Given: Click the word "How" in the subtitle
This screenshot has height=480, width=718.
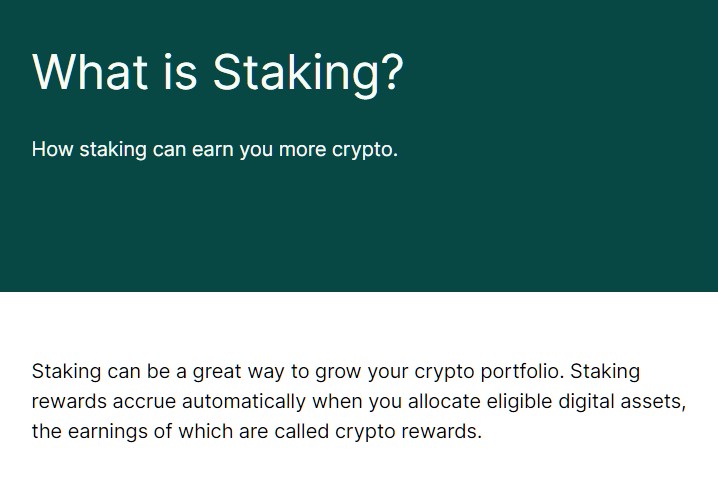Looking at the screenshot, I should click(52, 149).
